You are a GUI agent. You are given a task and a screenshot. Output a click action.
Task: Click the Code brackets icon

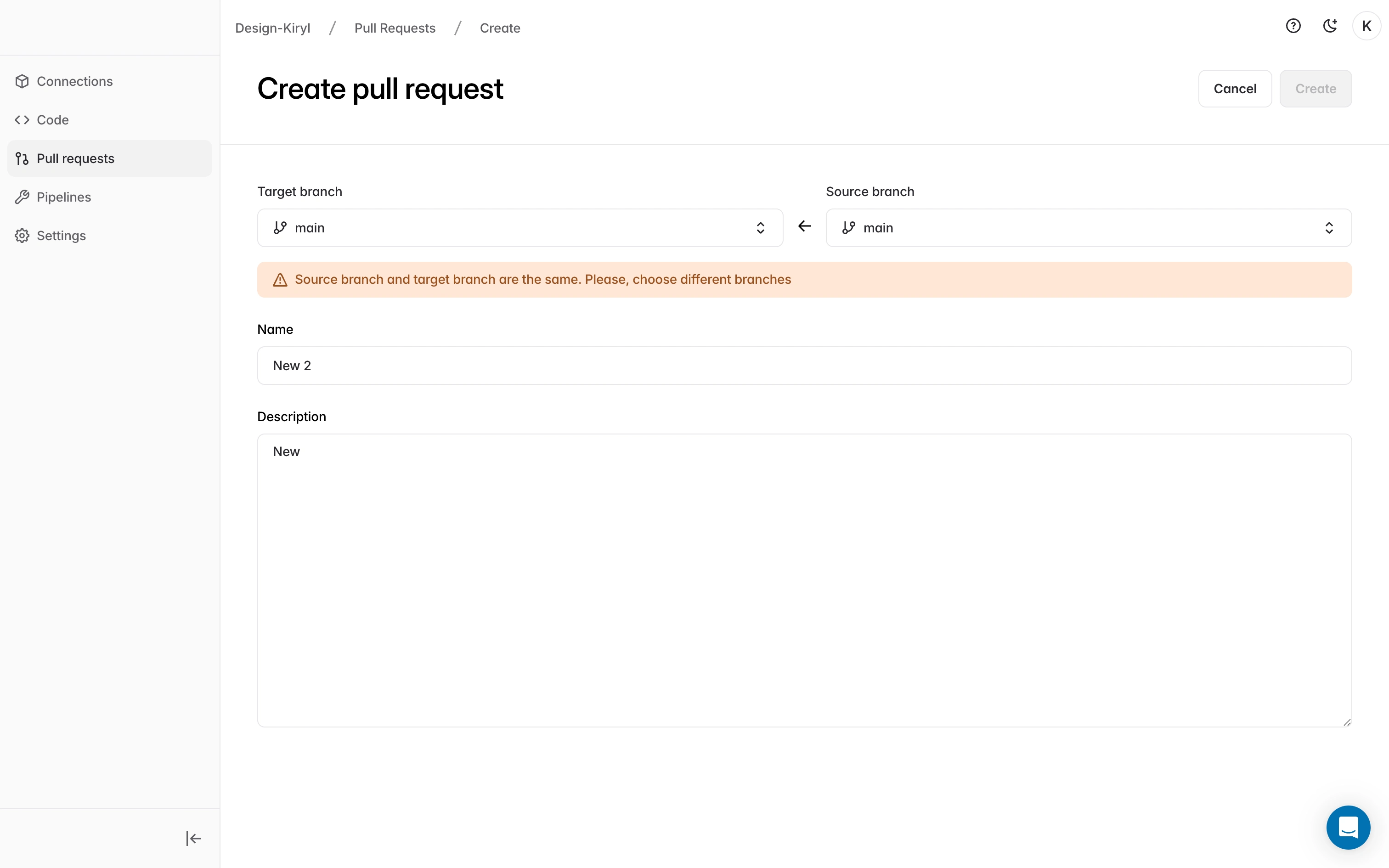point(22,120)
